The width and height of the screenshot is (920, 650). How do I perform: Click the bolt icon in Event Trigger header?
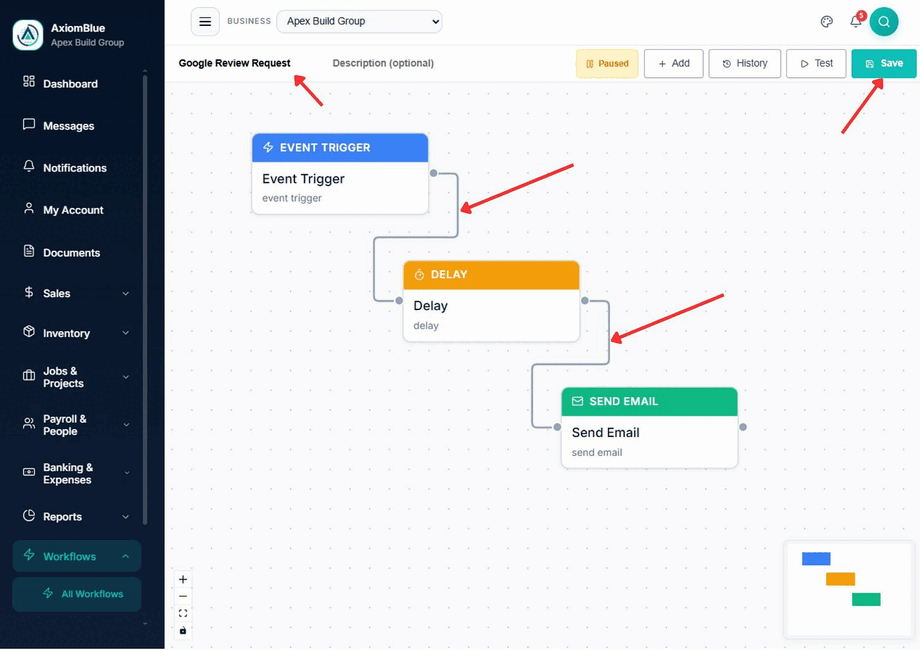(x=268, y=147)
